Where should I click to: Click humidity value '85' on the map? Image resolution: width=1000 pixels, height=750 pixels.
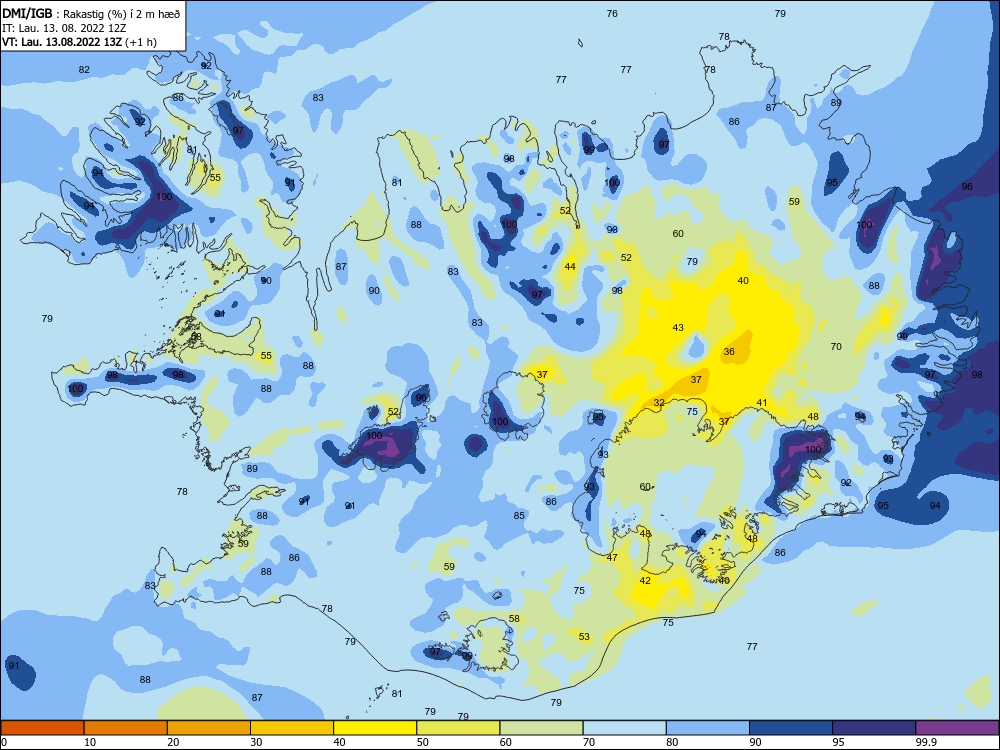click(519, 515)
